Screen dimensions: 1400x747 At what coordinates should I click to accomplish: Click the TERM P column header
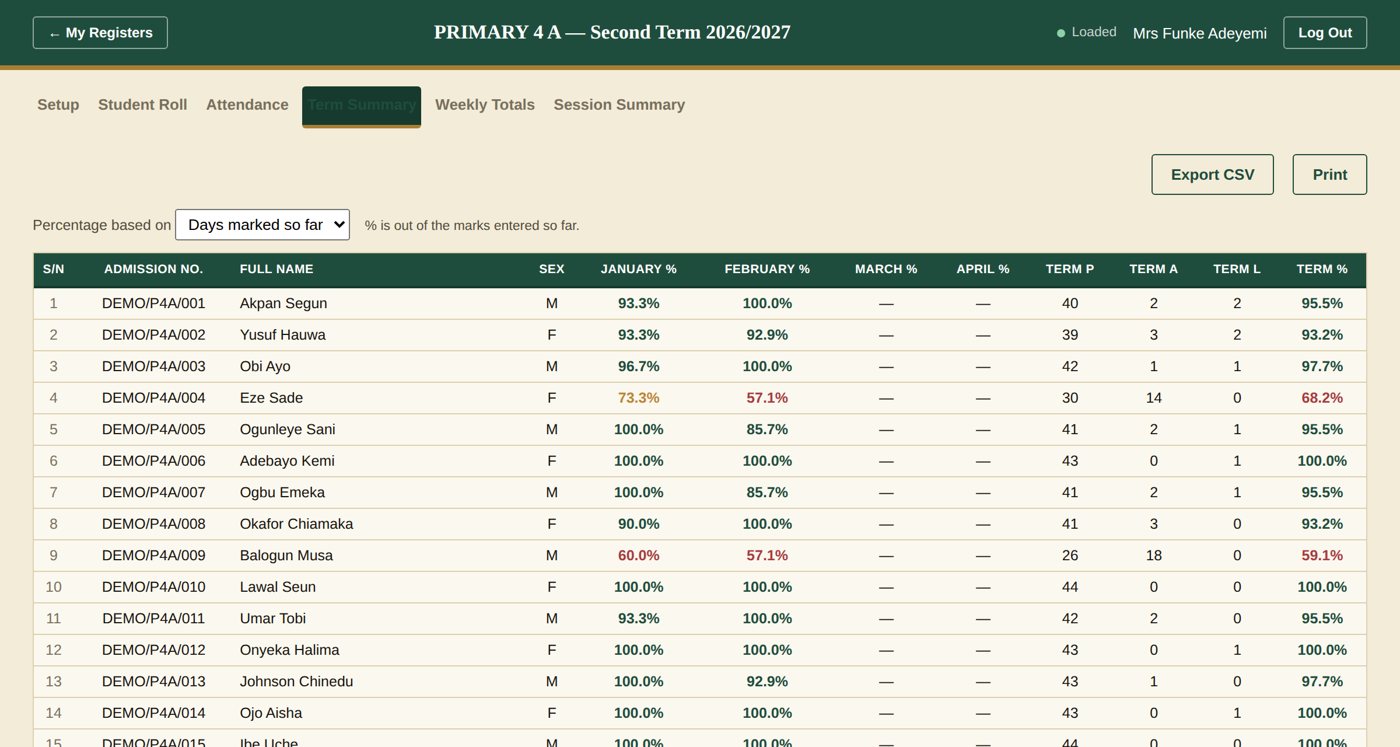[x=1070, y=269]
